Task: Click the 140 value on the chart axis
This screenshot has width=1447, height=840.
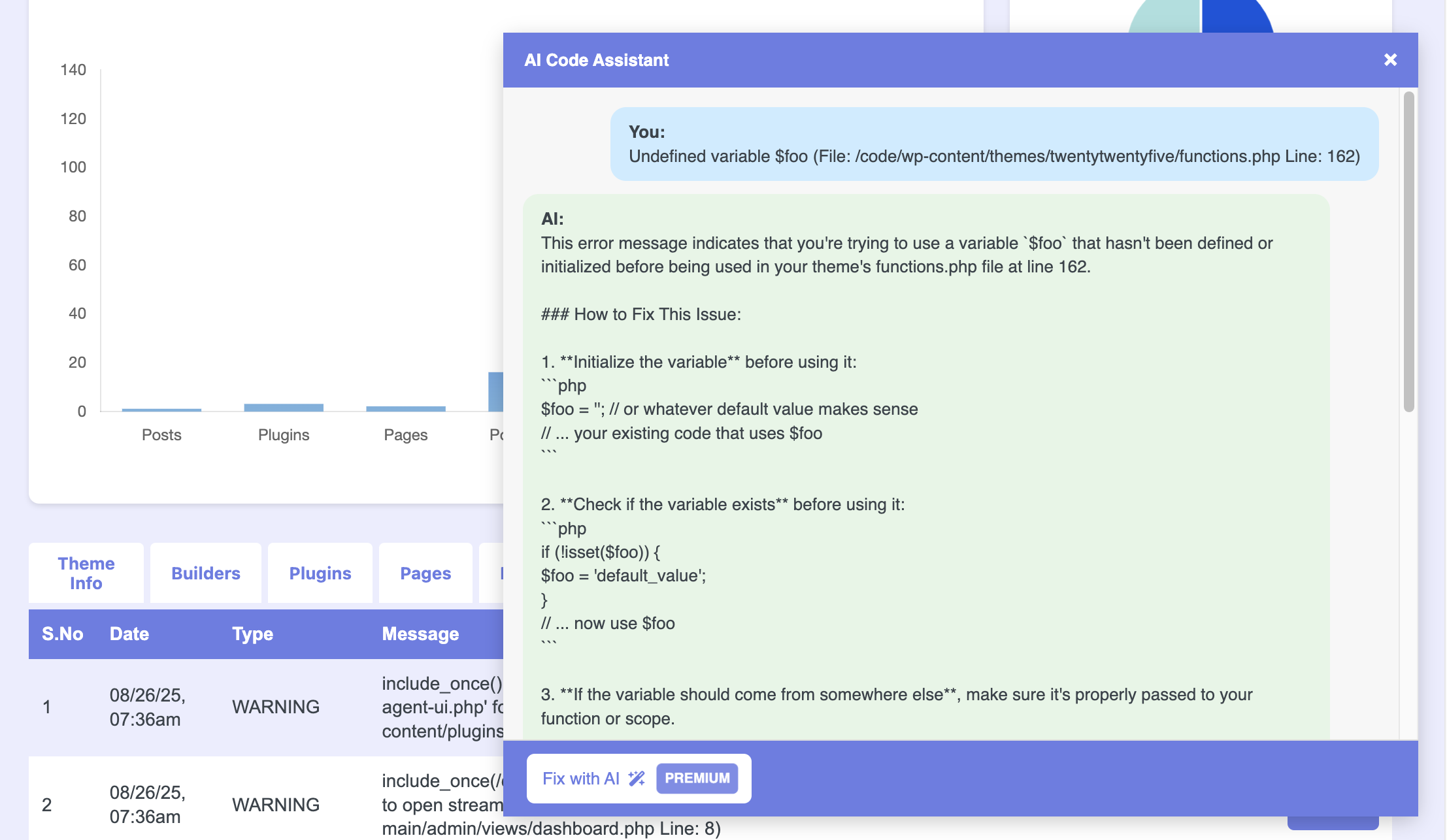Action: (x=73, y=70)
